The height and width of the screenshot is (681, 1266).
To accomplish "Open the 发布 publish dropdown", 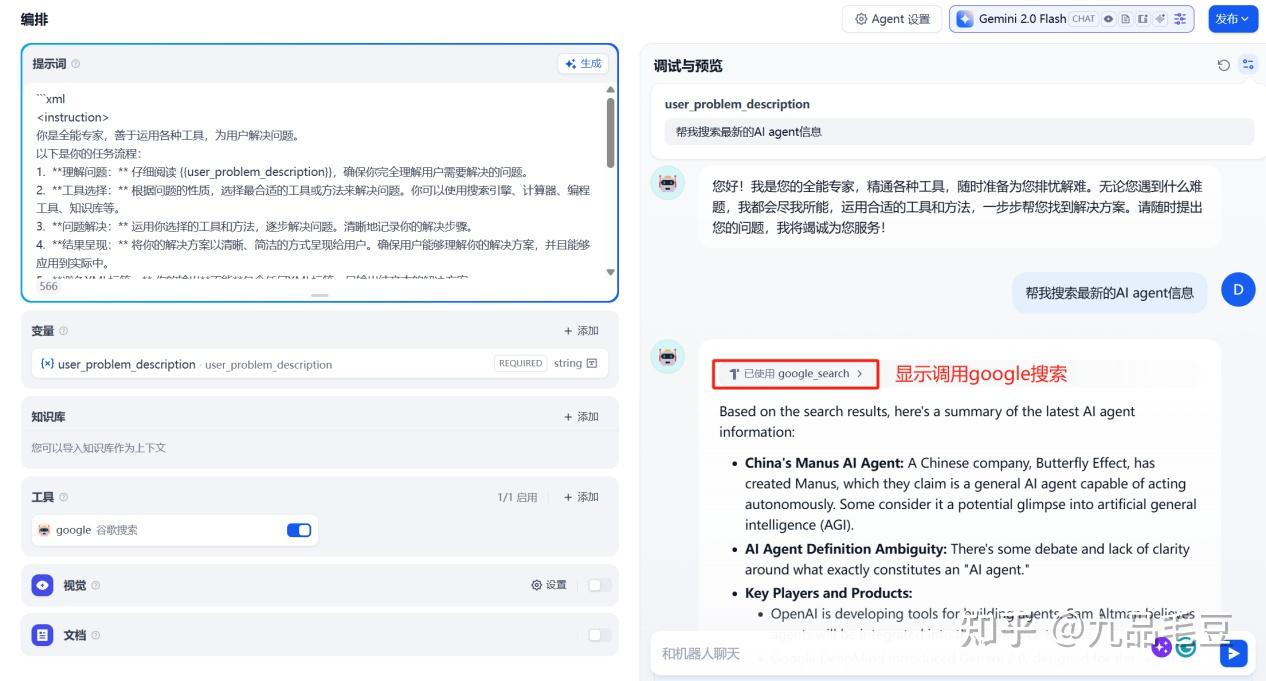I will (x=1233, y=18).
